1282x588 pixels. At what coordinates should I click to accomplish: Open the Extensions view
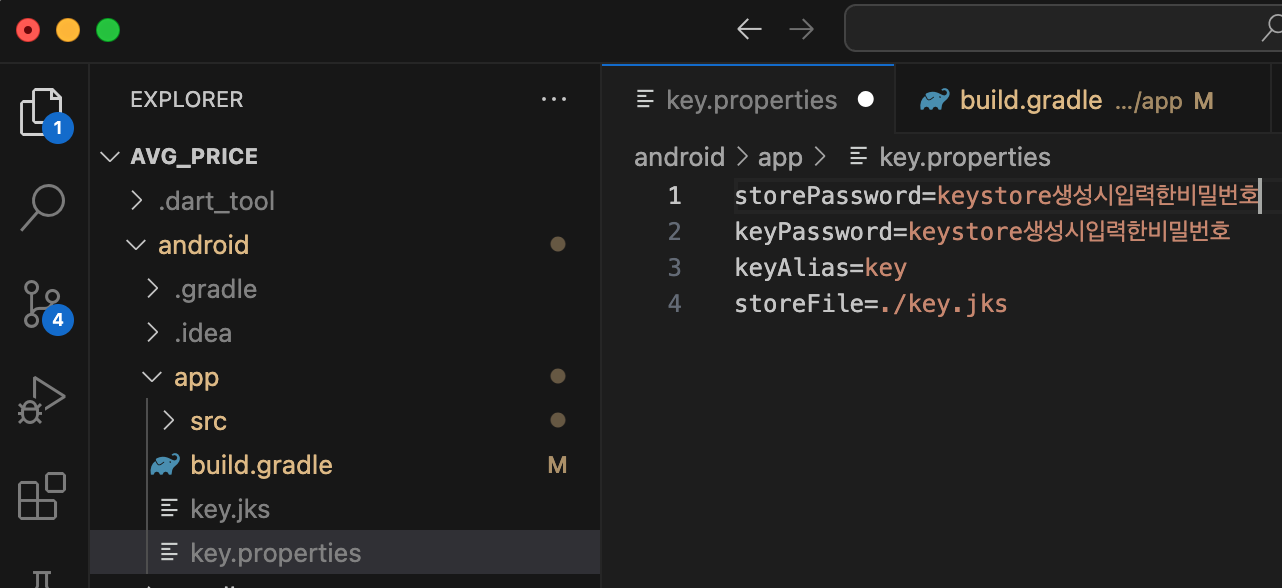pos(42,496)
